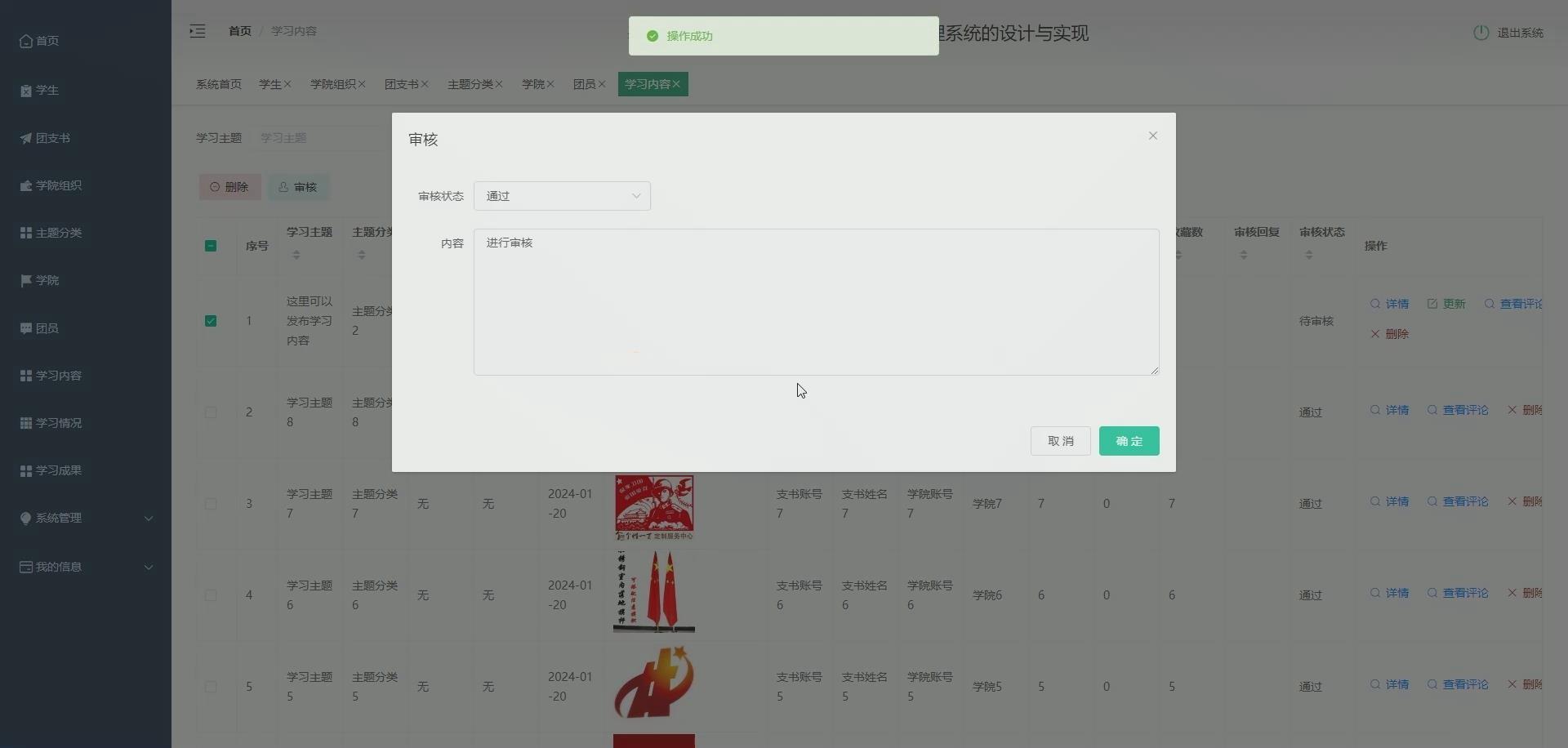Close the 学院 tab
The height and width of the screenshot is (748, 1568).
coord(550,84)
